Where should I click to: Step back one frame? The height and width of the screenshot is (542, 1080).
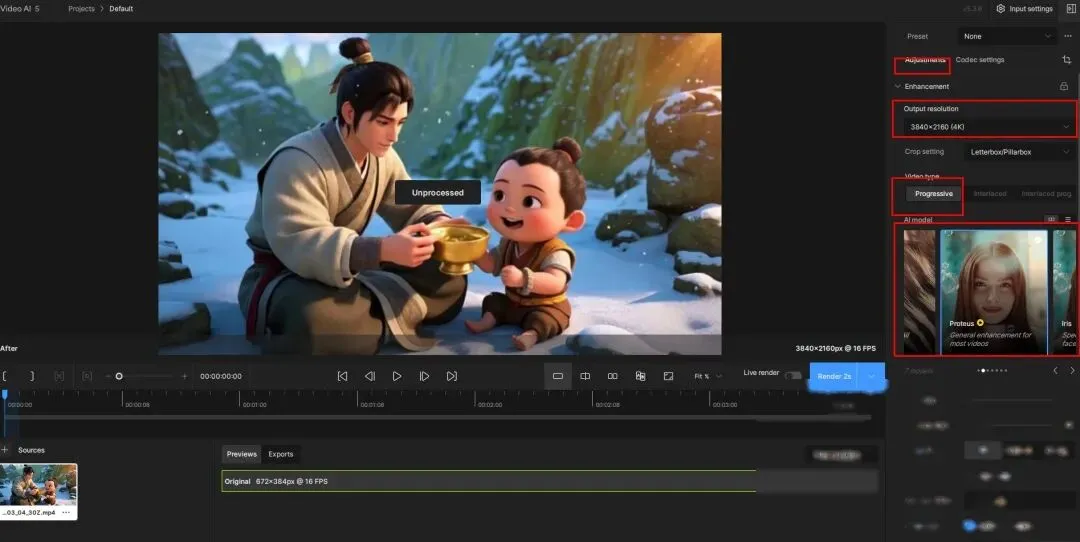pos(370,376)
